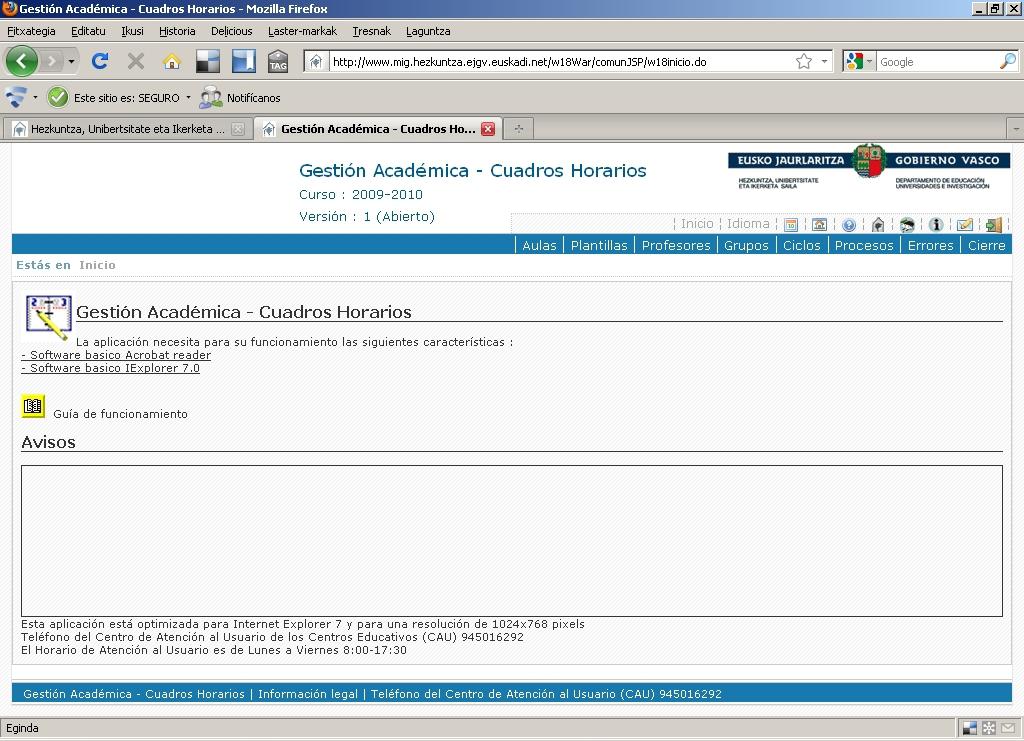This screenshot has height=741, width=1024.
Task: Switch to the Hezkuntza, Unibertsitate tab
Action: click(127, 129)
